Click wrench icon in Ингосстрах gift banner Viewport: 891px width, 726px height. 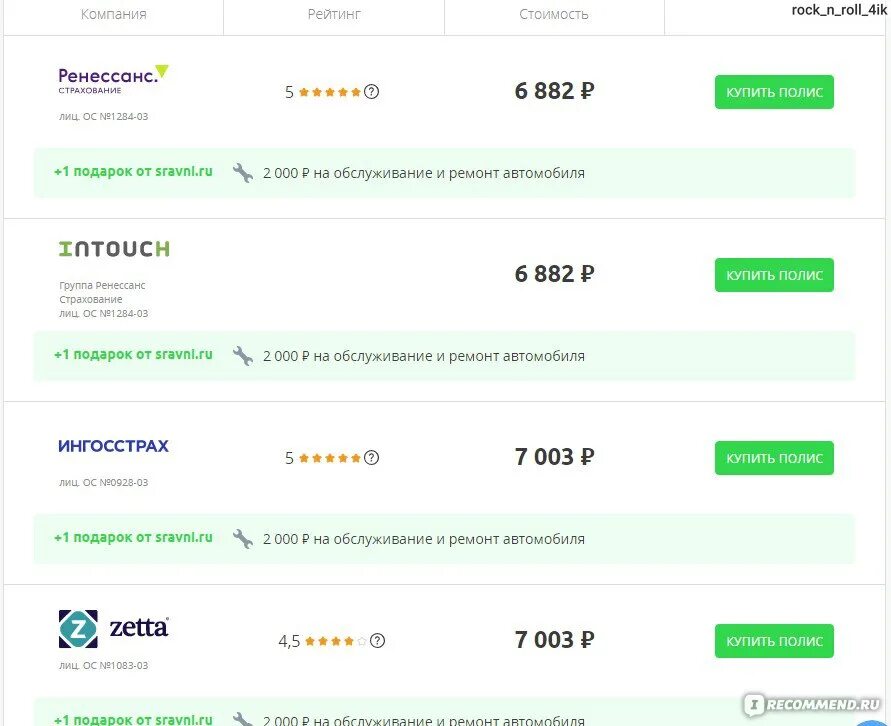click(243, 539)
